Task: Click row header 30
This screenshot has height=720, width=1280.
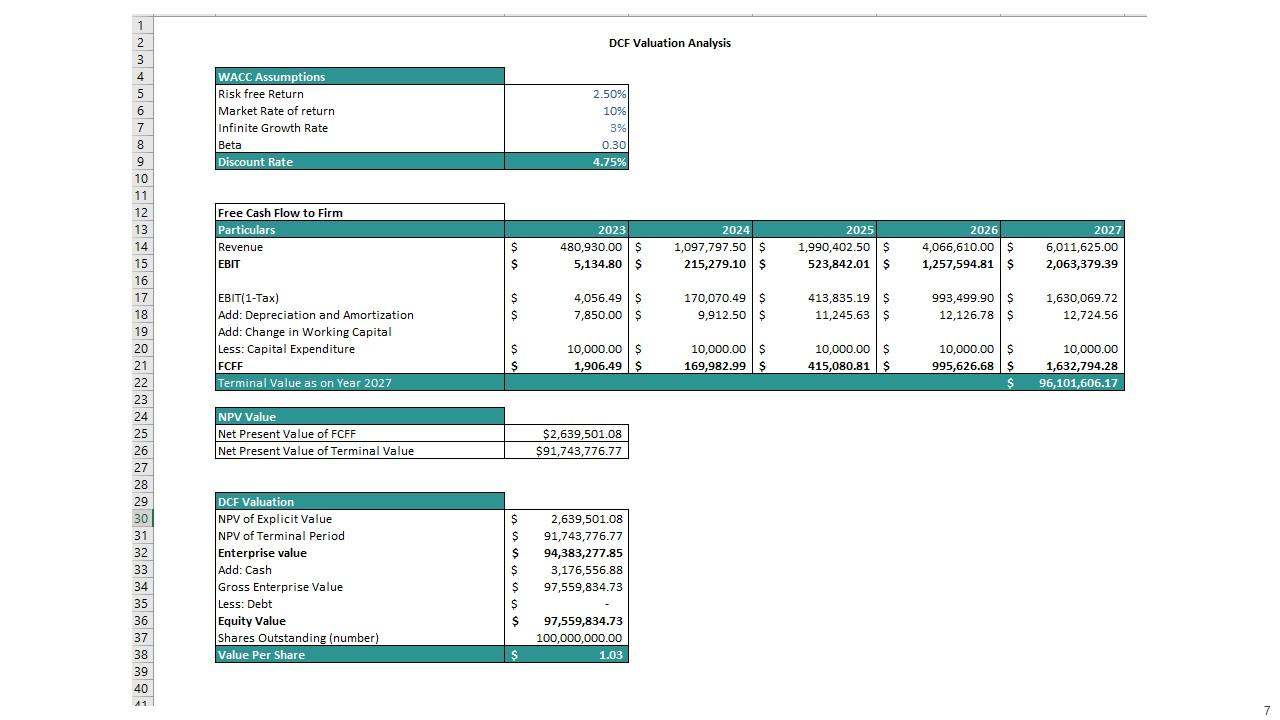Action: click(x=141, y=519)
